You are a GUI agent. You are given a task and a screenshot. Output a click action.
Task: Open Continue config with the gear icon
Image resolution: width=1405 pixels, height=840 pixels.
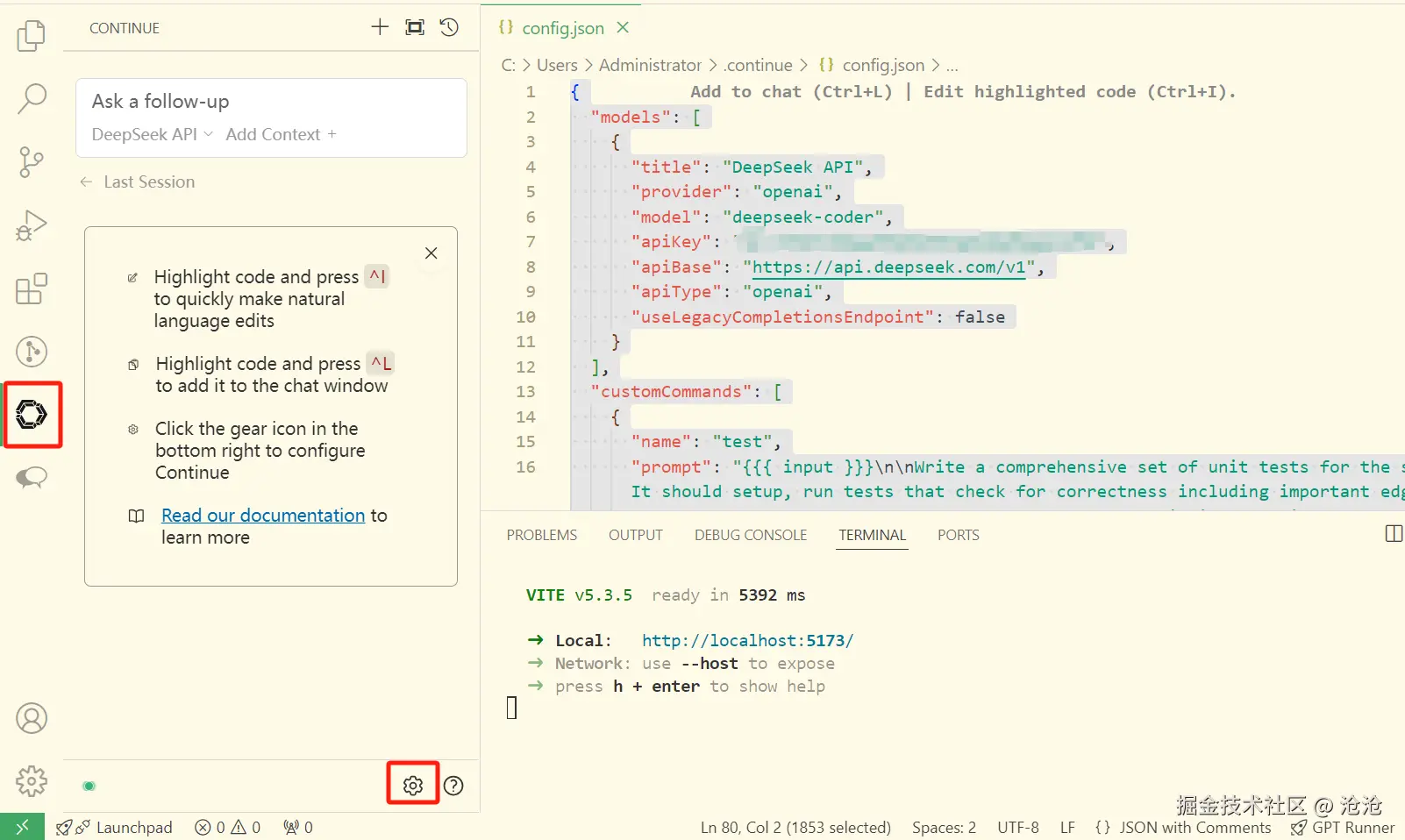click(x=413, y=786)
